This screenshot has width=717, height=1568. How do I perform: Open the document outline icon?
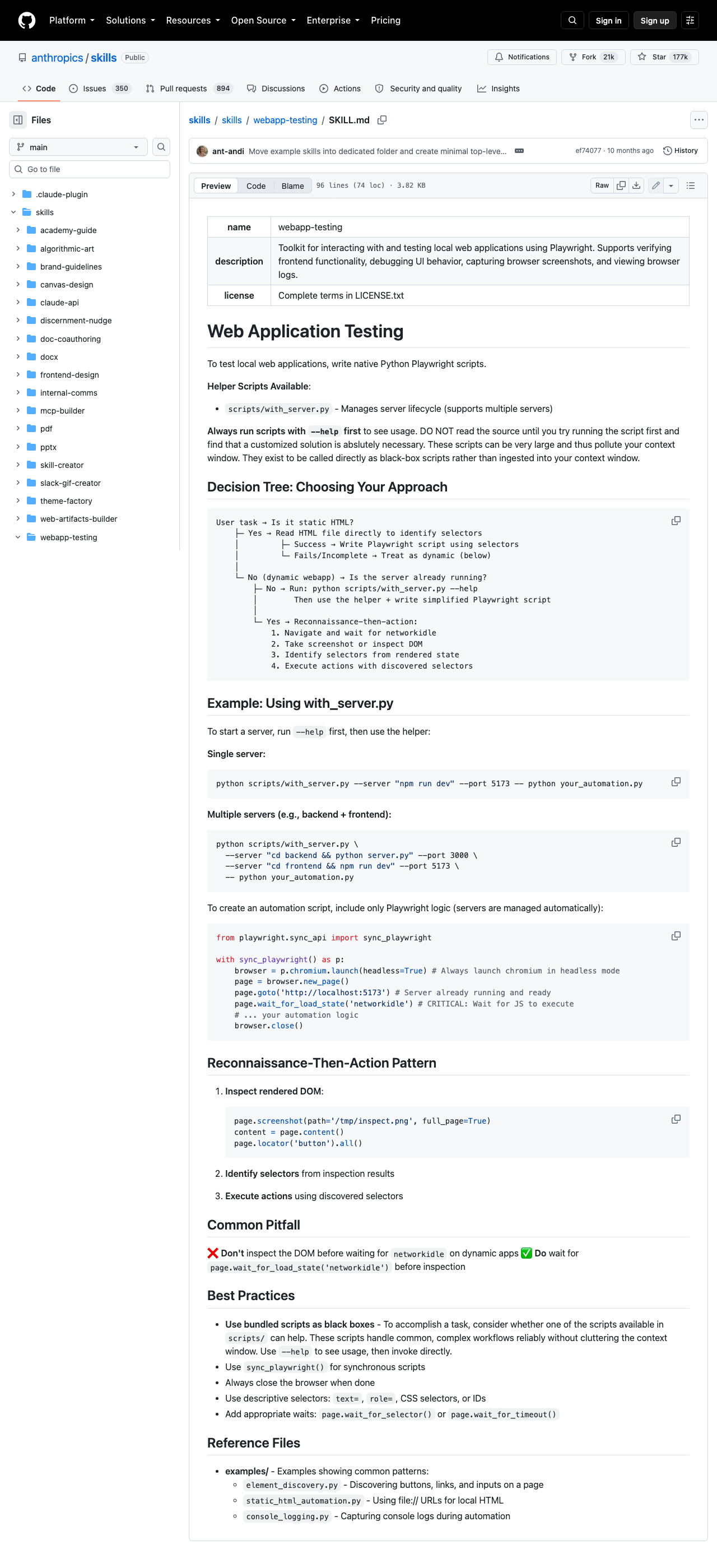coord(690,185)
